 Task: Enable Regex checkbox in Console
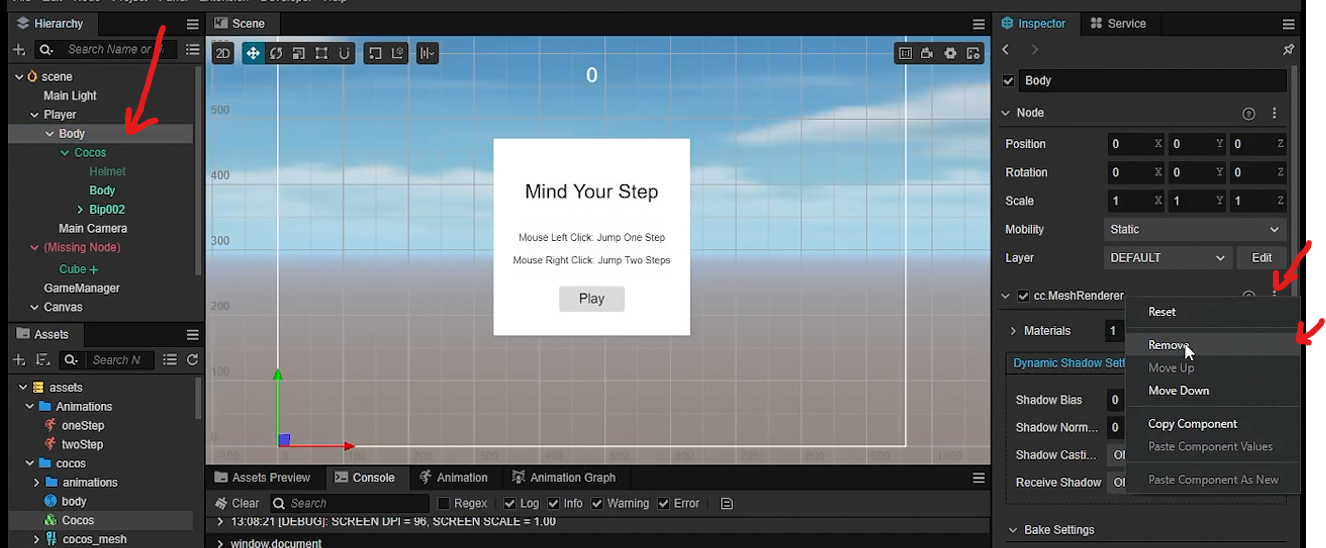pyautogui.click(x=444, y=504)
